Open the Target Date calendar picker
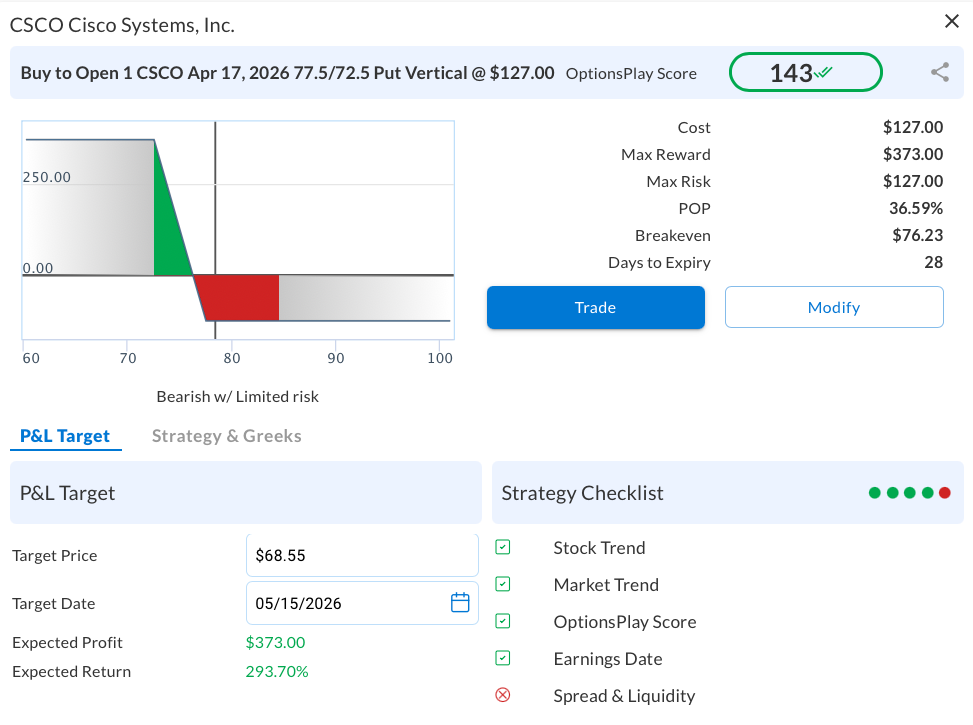The image size is (973, 725). coord(460,602)
